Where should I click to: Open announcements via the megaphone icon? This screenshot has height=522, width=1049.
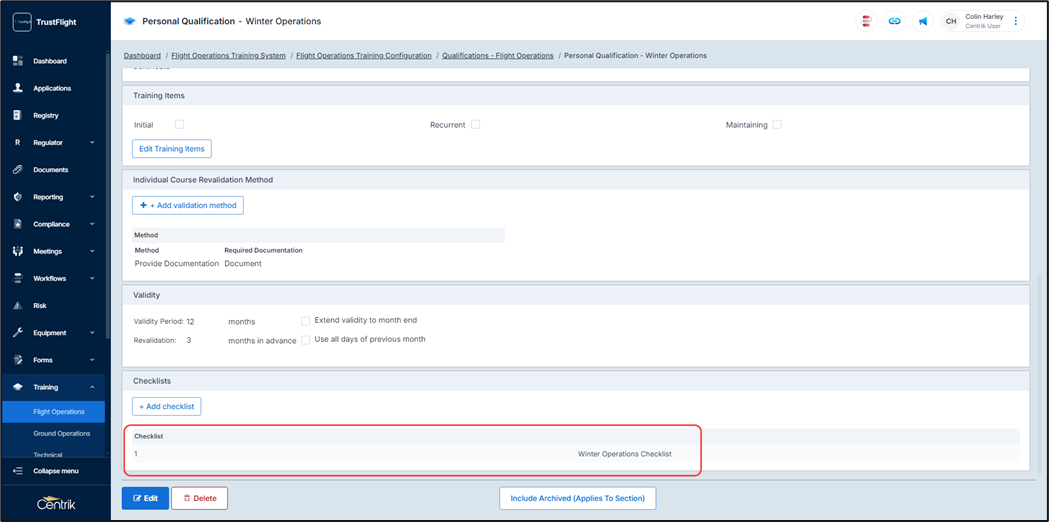pos(923,21)
